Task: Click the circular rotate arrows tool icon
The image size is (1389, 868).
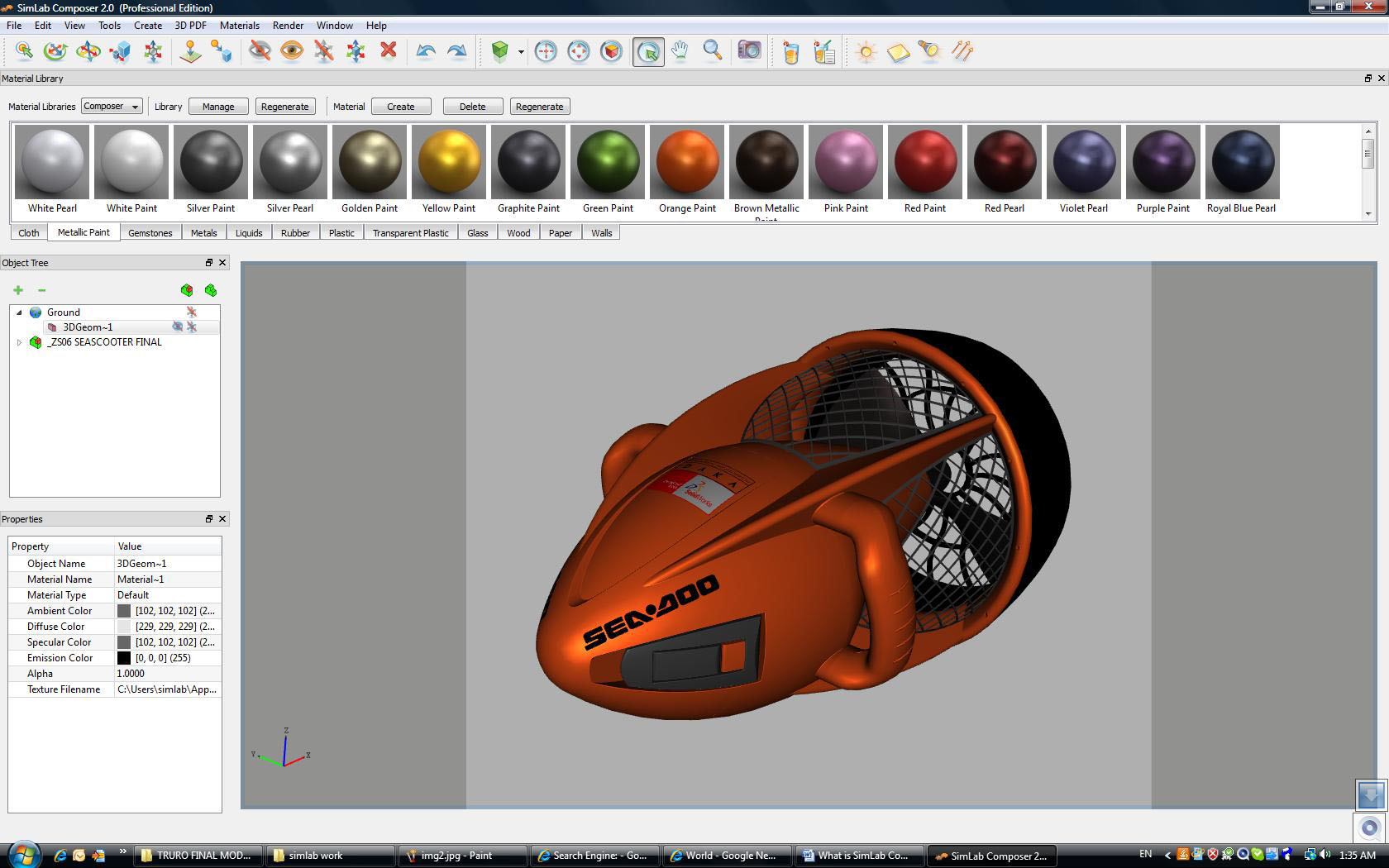Action: point(55,51)
